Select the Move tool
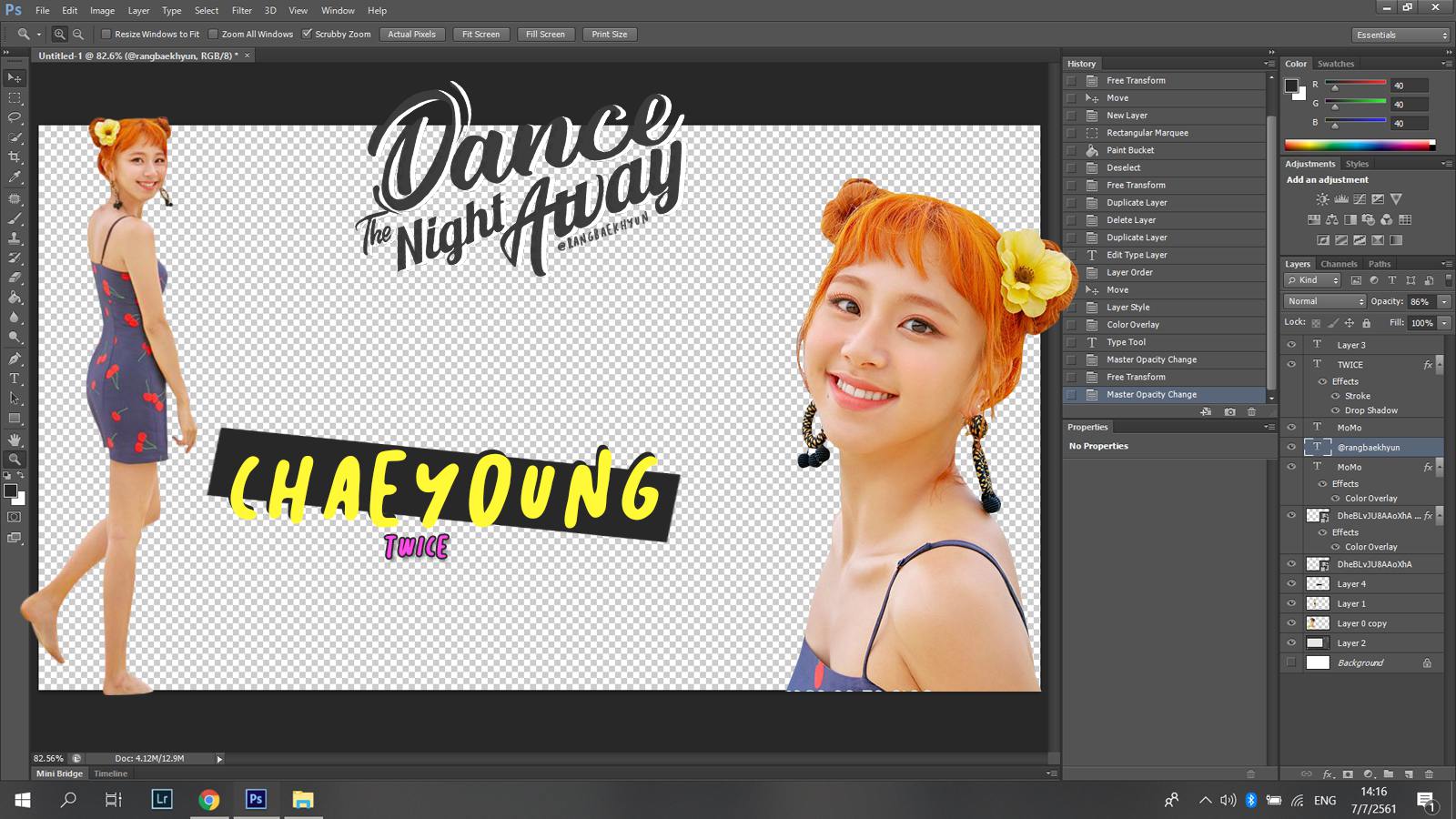The width and height of the screenshot is (1456, 819). click(x=15, y=78)
